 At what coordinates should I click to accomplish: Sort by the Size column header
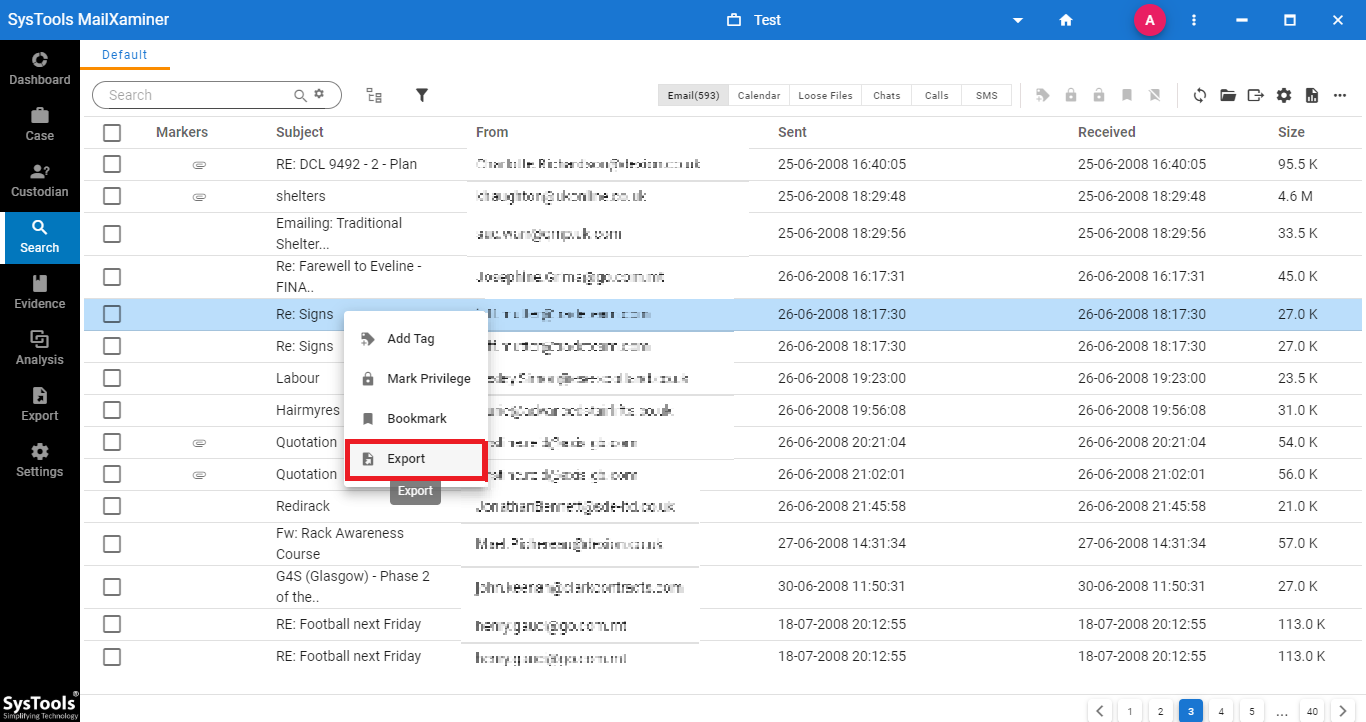[x=1291, y=132]
